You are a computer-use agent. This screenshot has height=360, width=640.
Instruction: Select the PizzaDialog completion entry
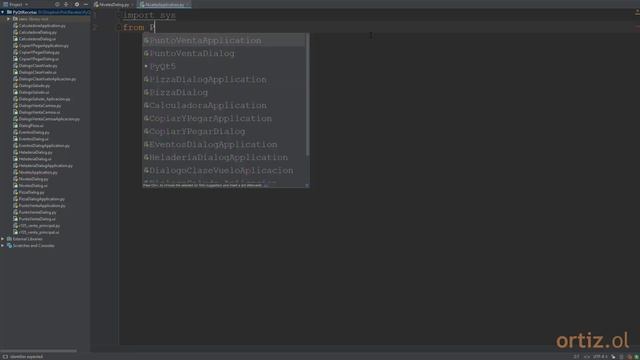pyautogui.click(x=224, y=92)
